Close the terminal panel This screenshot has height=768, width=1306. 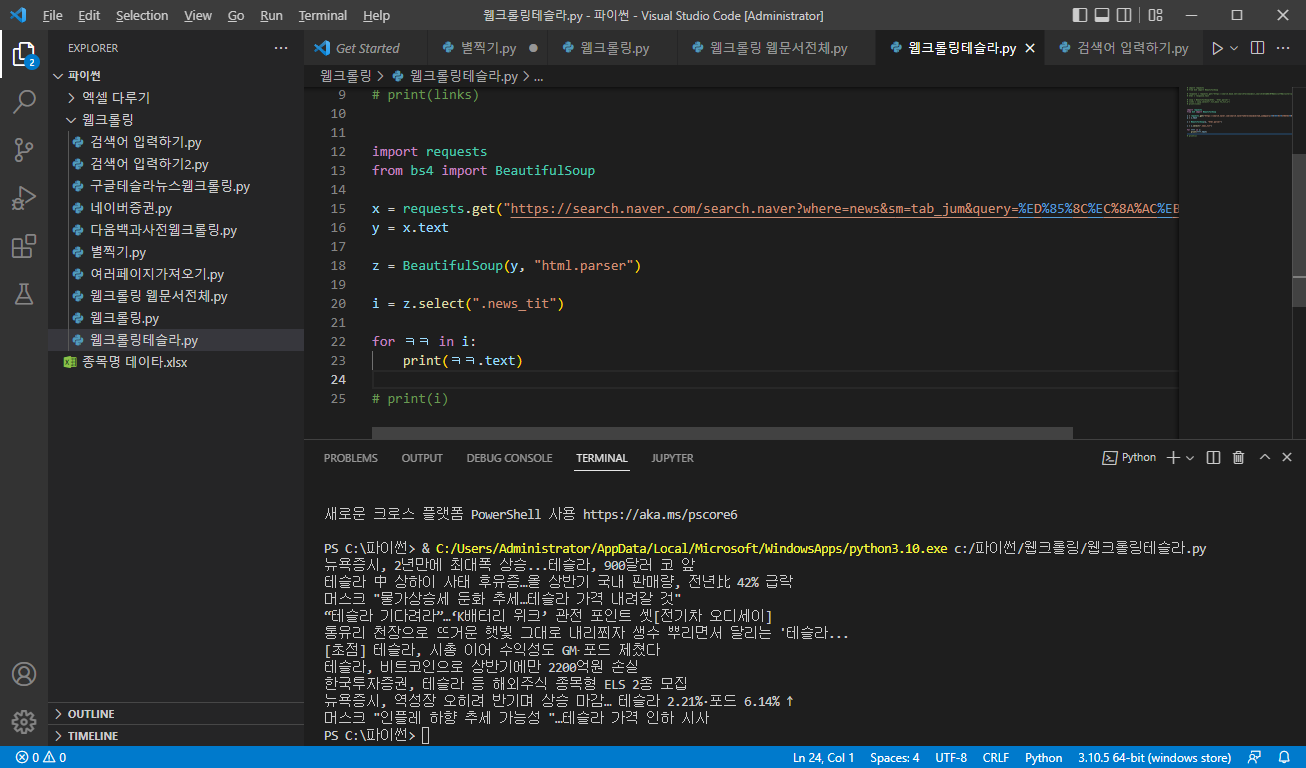[x=1288, y=457]
